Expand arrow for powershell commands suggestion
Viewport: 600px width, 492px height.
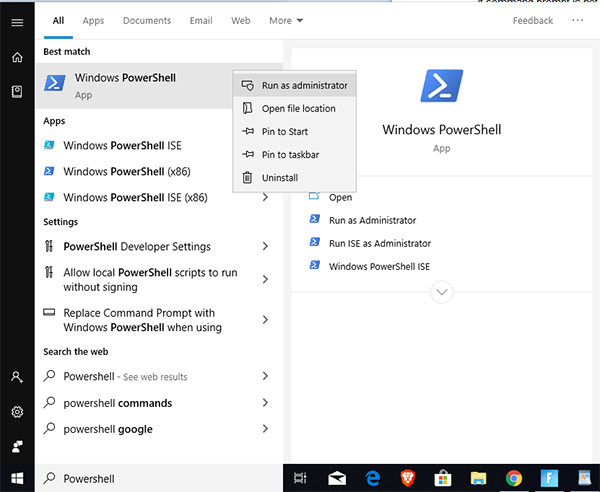[265, 402]
